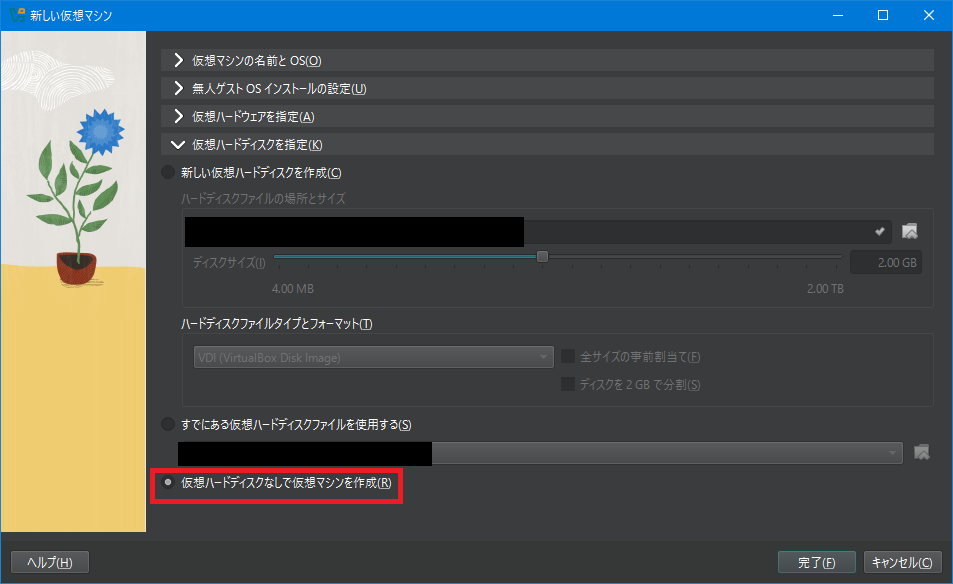
Task: Toggle split disk into 2 GB checkbox
Action: (x=568, y=384)
